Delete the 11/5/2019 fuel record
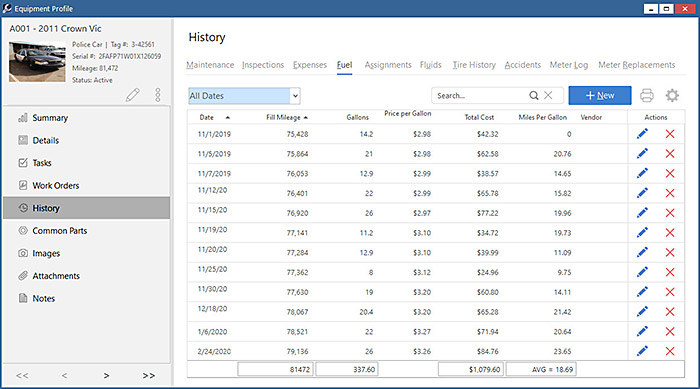Viewport: 700px width, 389px height. pyautogui.click(x=670, y=154)
